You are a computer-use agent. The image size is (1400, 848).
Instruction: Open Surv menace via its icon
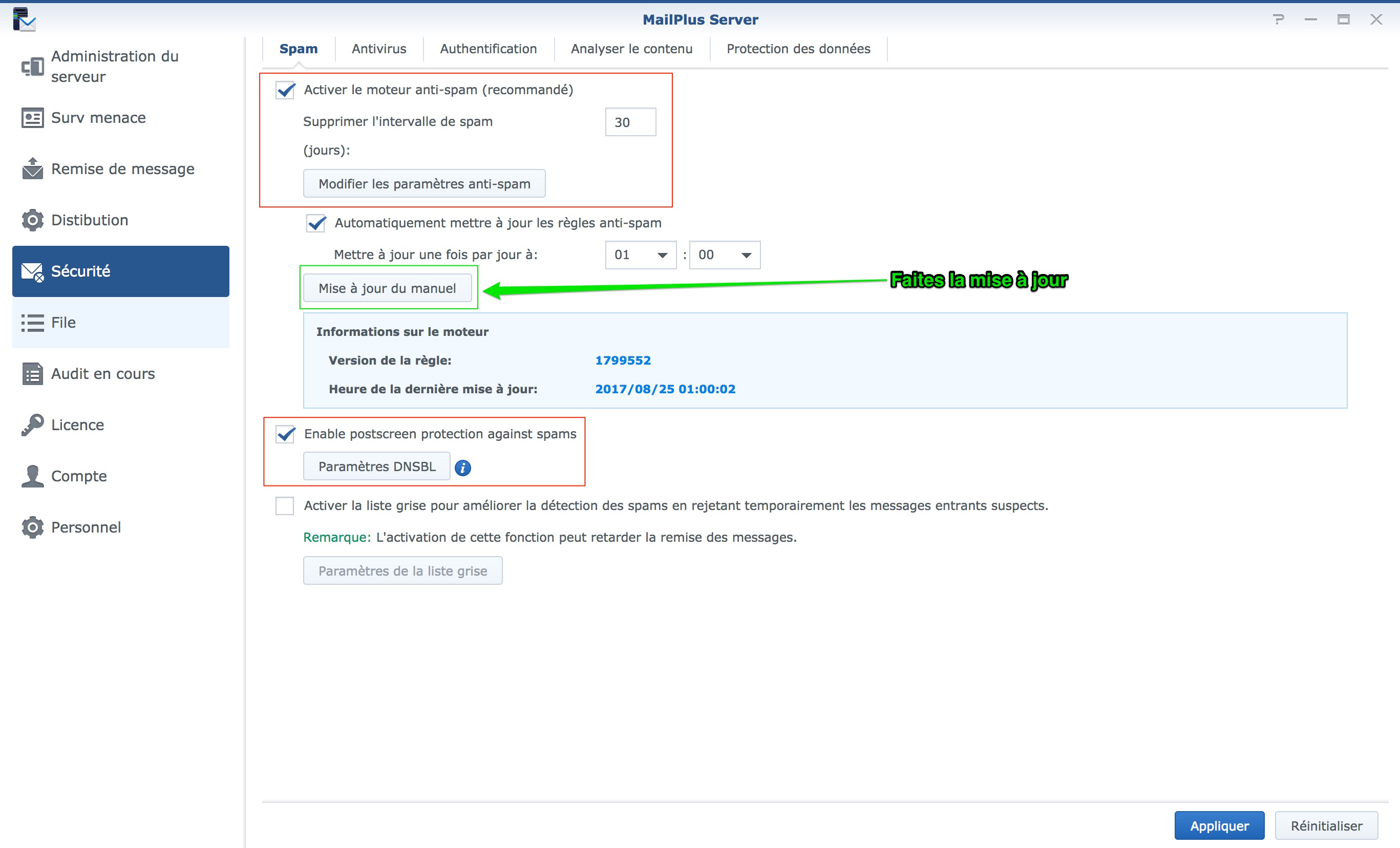point(32,118)
